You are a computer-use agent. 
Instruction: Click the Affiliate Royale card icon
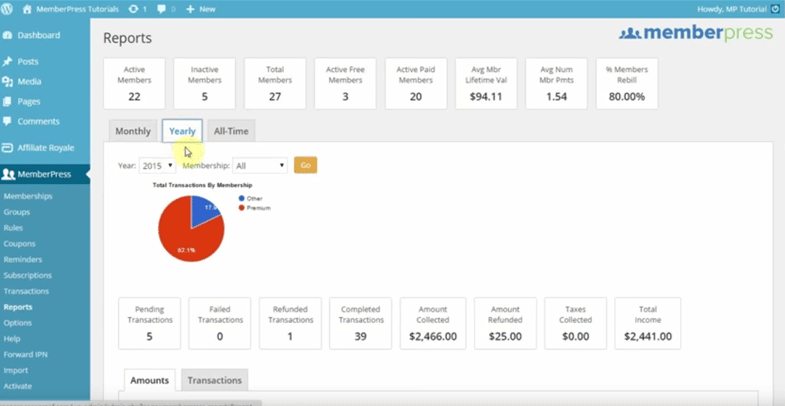click(x=7, y=148)
